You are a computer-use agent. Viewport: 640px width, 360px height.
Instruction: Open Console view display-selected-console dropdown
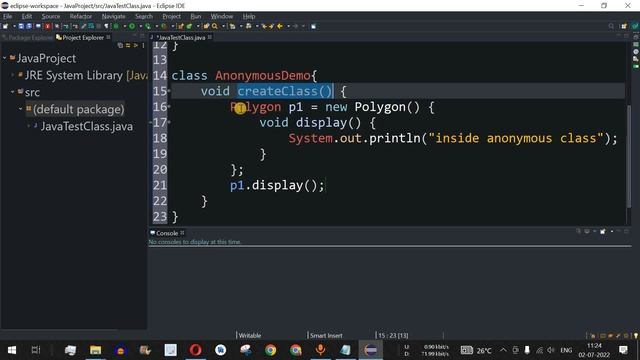tap(595, 231)
